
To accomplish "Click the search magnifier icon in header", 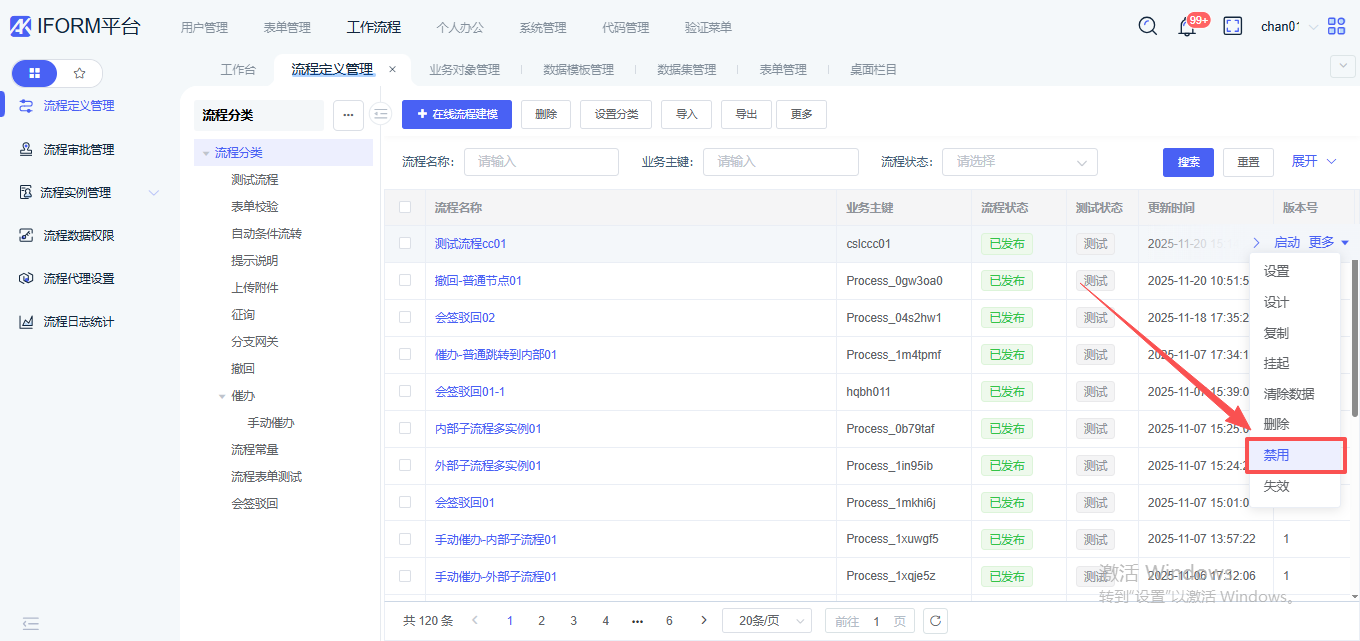I will (1148, 26).
